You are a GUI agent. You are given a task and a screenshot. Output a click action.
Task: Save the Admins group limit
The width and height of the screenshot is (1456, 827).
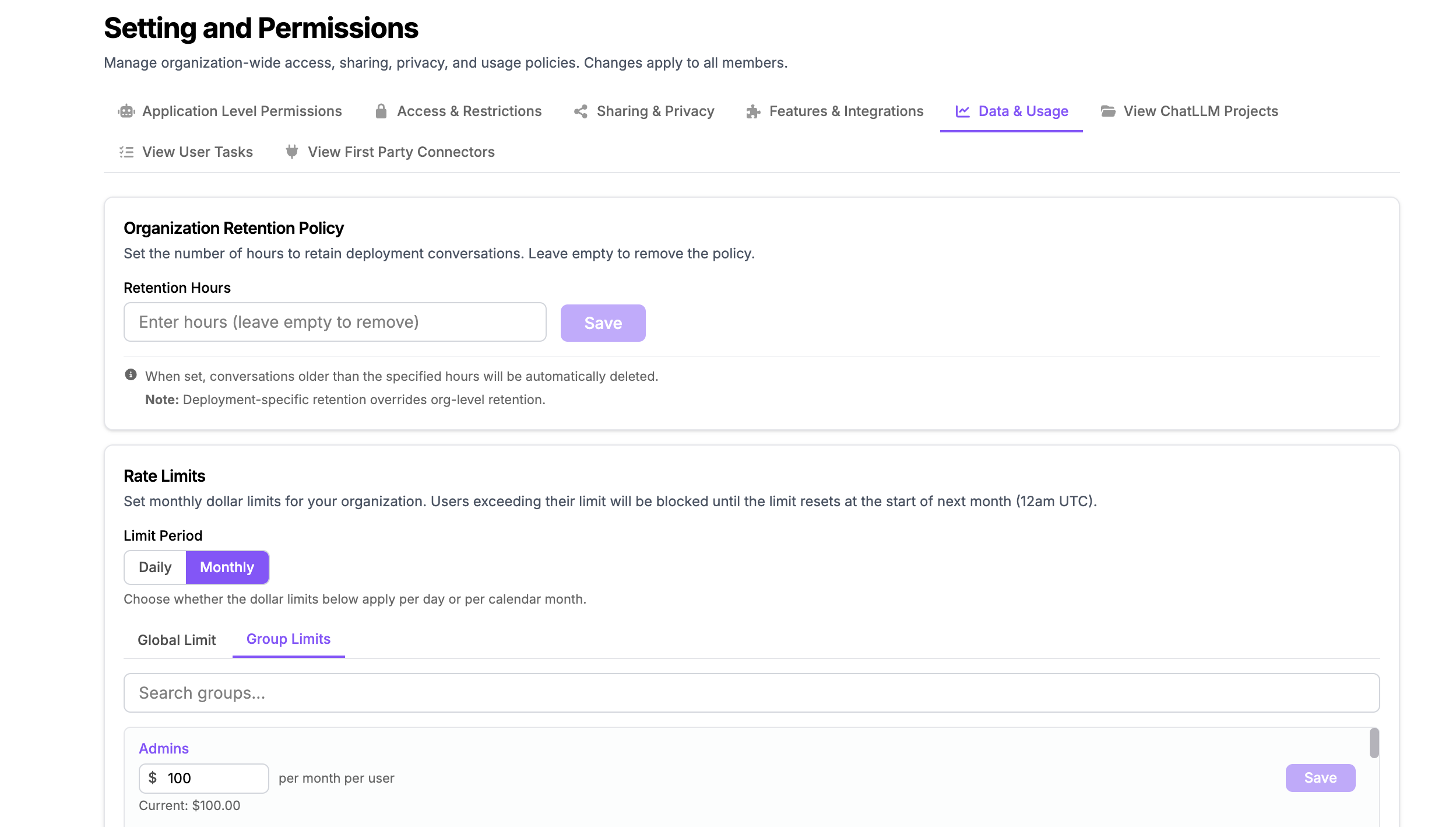[1321, 778]
